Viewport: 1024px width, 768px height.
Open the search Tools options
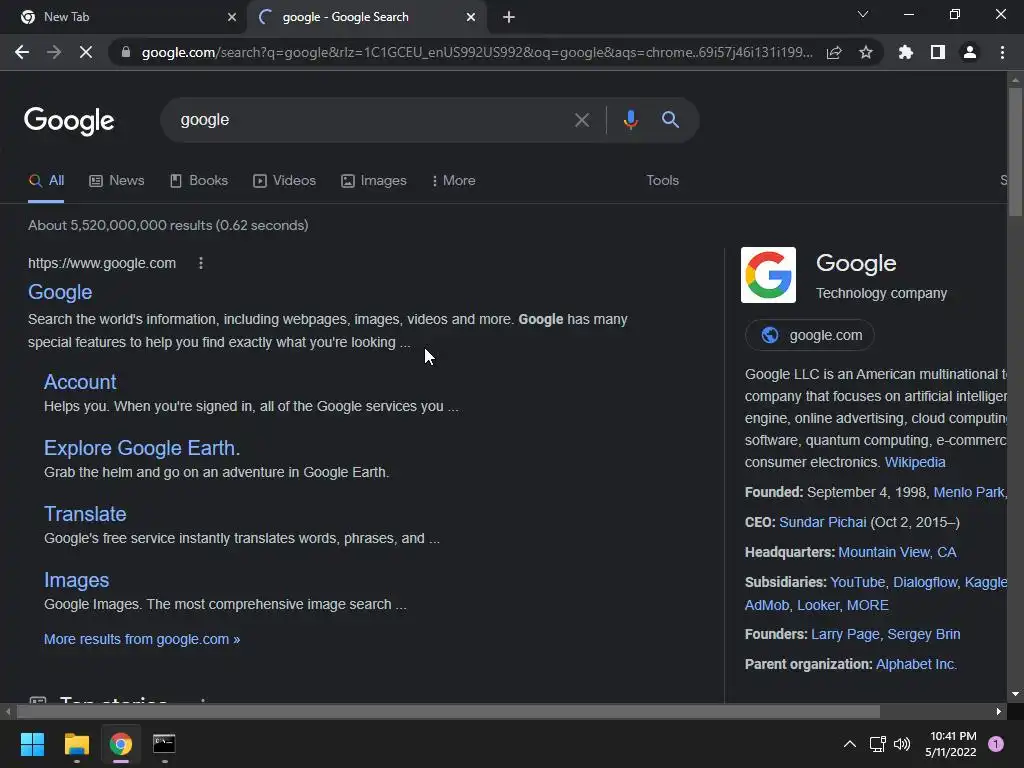click(x=662, y=180)
